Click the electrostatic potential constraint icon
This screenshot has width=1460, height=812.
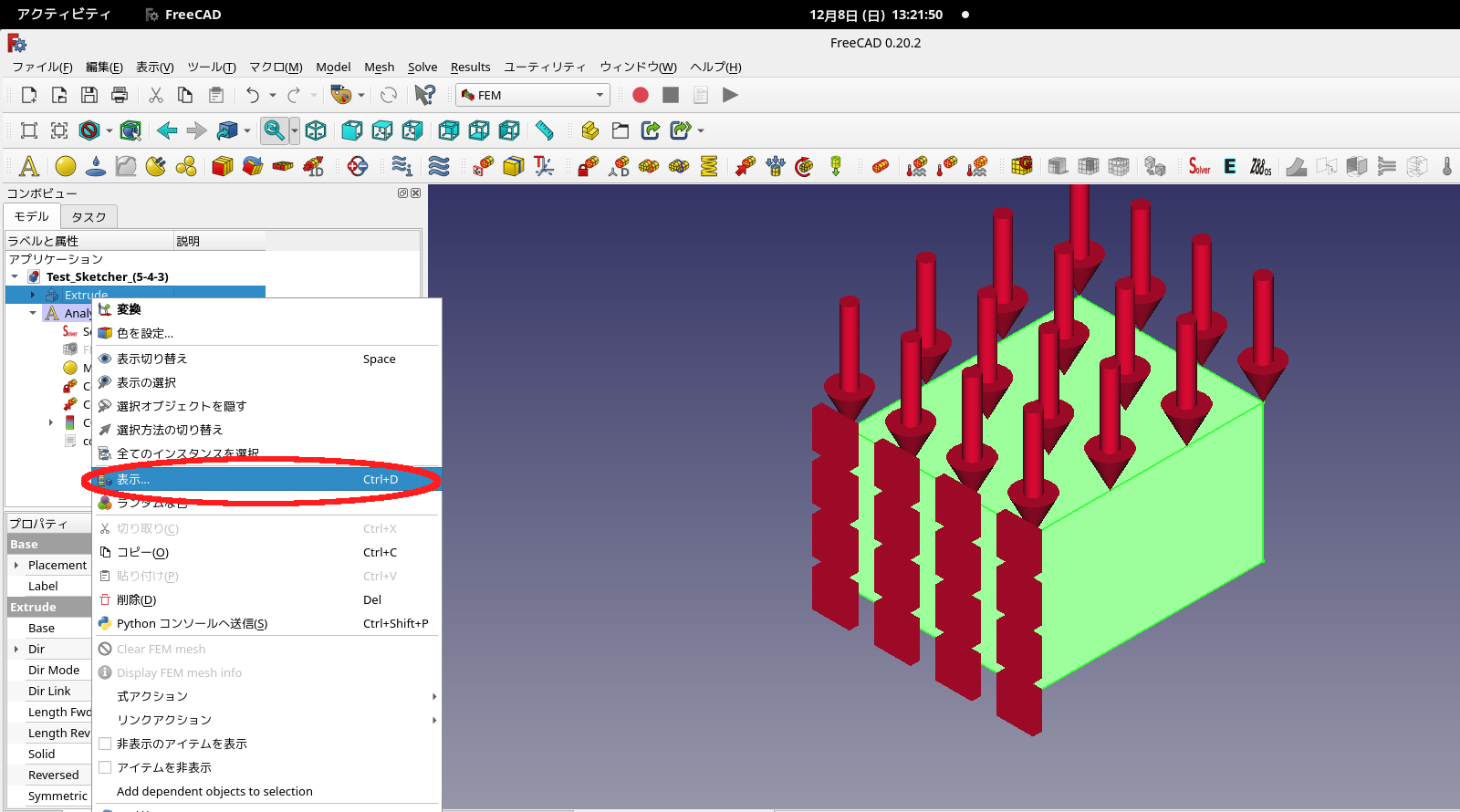coord(358,166)
